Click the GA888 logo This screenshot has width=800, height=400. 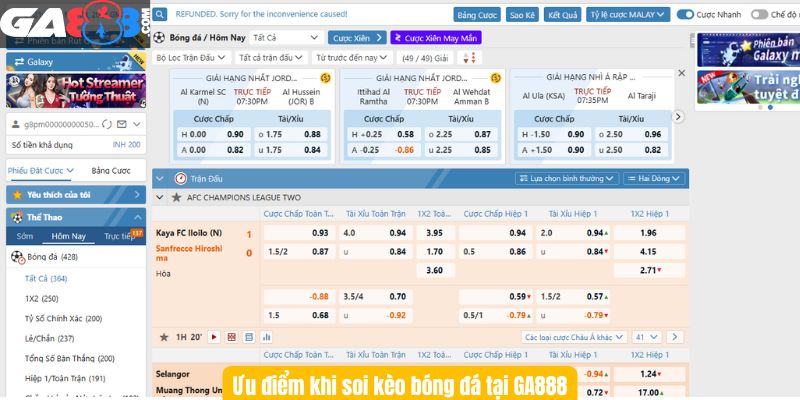(77, 23)
